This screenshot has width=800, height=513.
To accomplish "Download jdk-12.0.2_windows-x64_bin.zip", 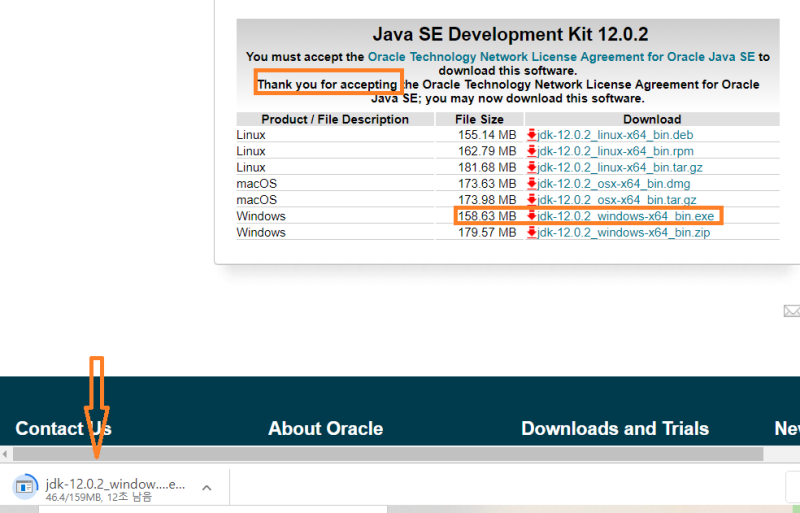I will point(623,232).
